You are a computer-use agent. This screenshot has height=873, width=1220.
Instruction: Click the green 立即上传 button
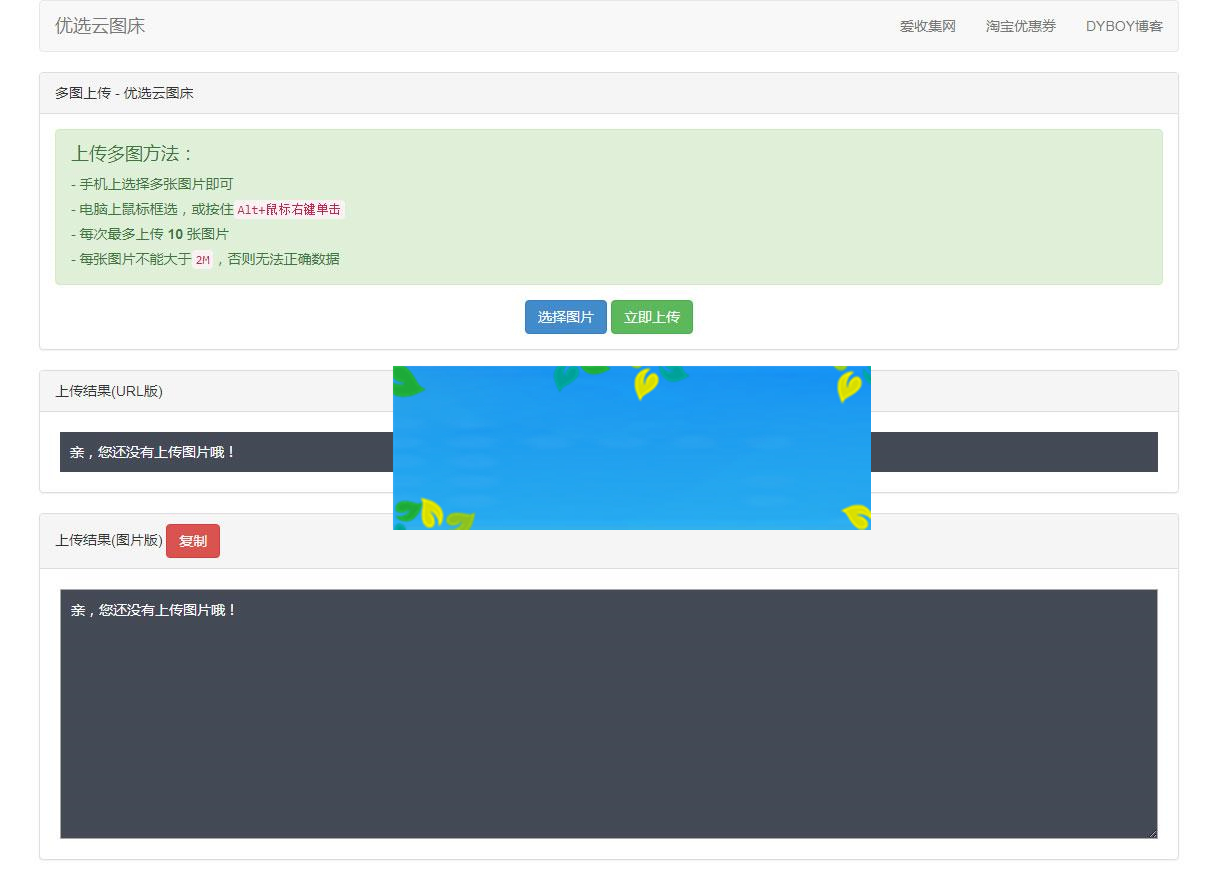(651, 317)
